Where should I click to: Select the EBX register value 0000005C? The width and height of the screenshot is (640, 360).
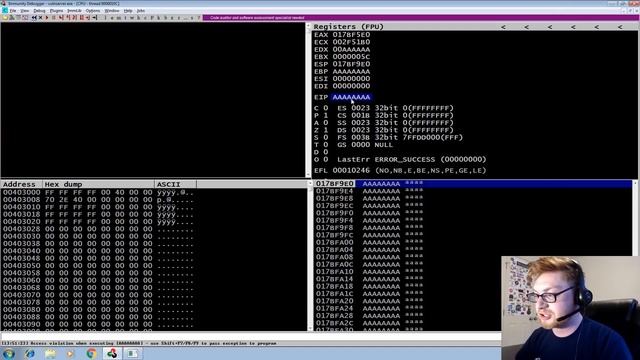tap(351, 57)
